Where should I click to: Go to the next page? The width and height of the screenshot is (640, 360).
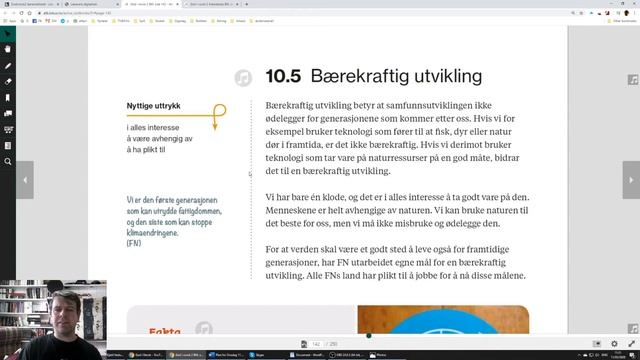click(x=631, y=180)
